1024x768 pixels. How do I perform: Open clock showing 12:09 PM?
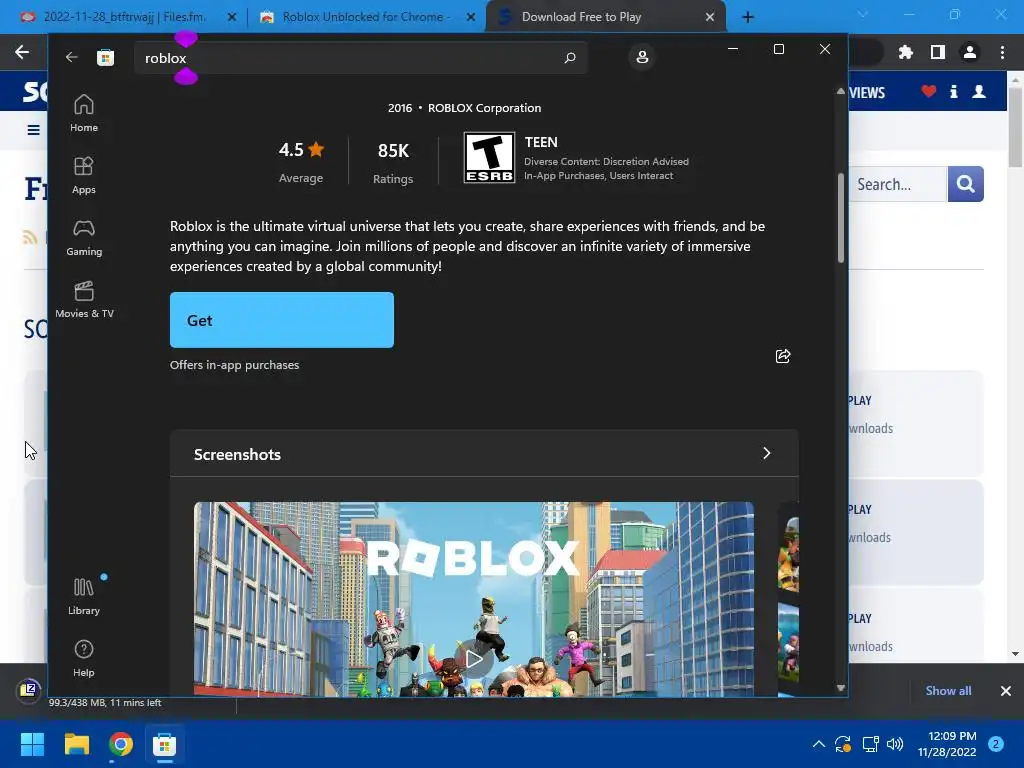[x=946, y=744]
